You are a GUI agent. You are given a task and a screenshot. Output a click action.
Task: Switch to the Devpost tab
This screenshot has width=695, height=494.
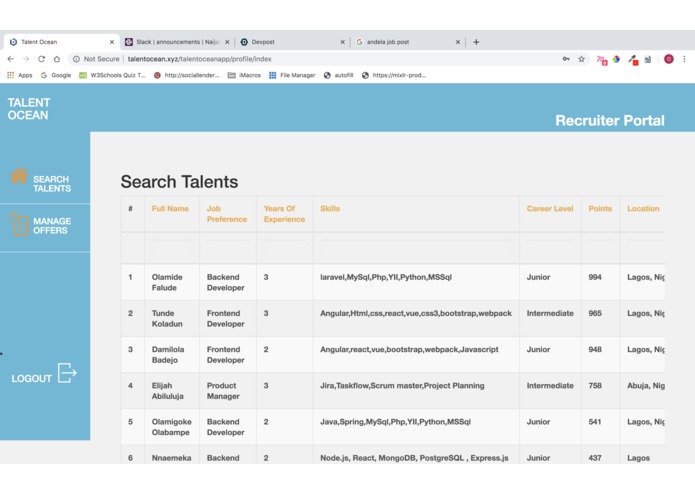point(293,42)
